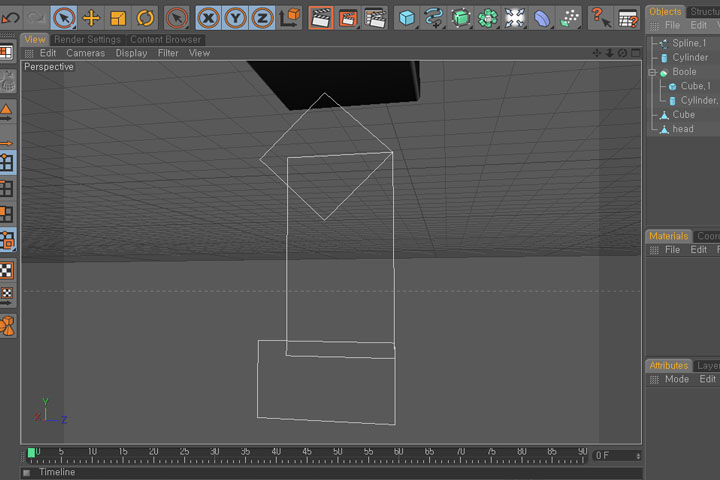Open the Attributes Edit menu
The image size is (720, 480).
point(708,379)
